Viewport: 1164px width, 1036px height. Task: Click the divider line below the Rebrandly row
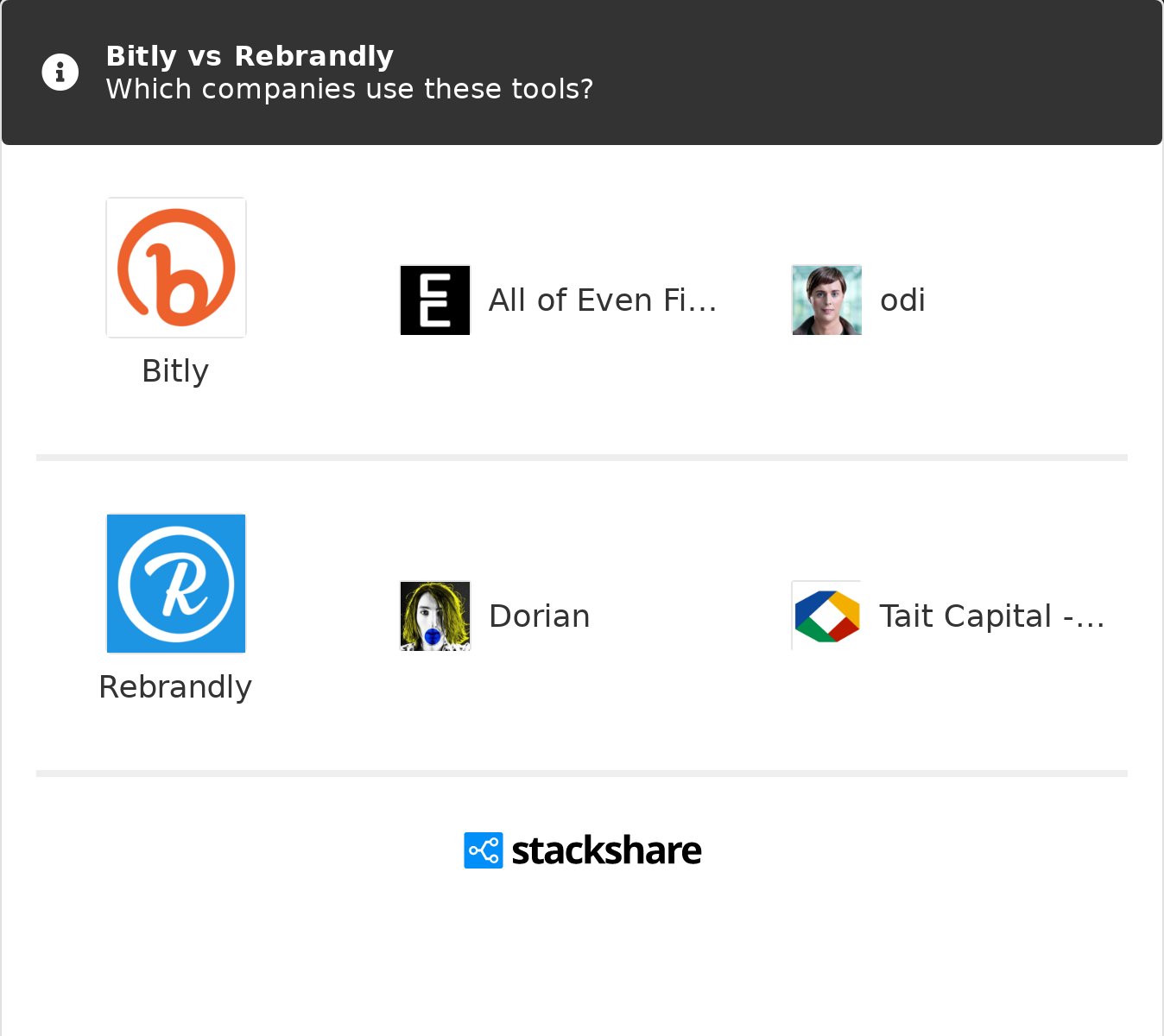tap(582, 774)
